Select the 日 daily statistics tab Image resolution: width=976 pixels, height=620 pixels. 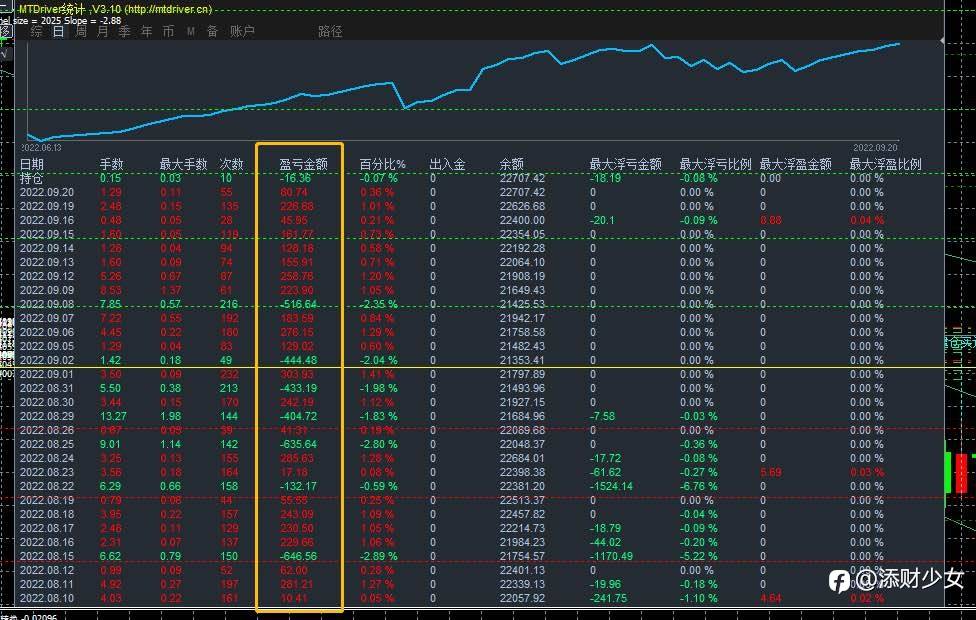(59, 31)
